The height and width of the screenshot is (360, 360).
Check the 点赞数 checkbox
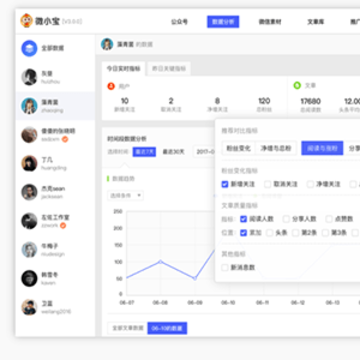[x=329, y=219]
